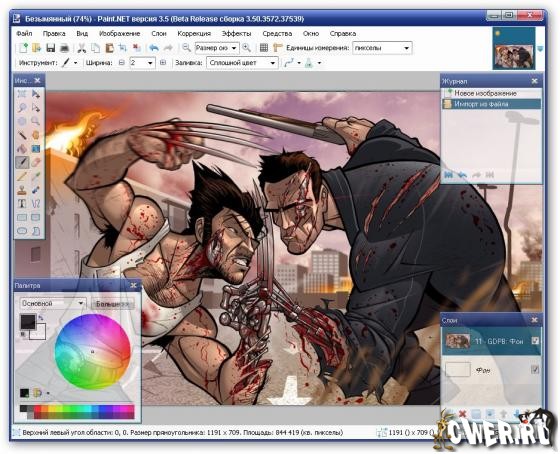Click the Save diskette icon
This screenshot has height=454, width=560.
(x=50, y=48)
